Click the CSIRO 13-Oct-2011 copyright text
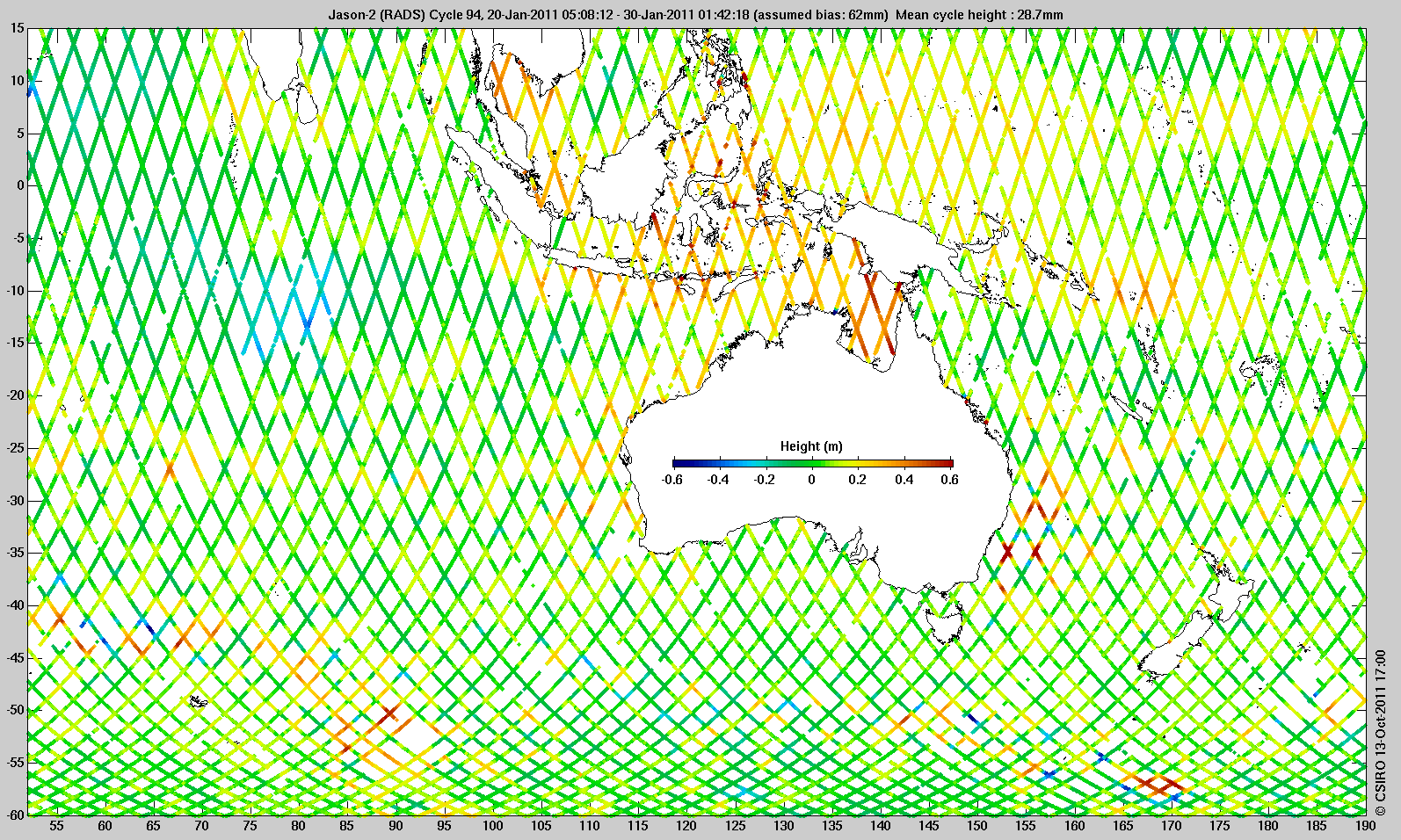The image size is (1401, 840). coord(1381,731)
